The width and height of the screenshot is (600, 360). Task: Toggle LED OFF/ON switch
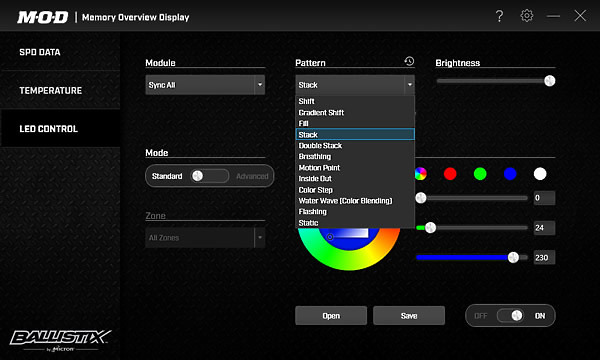tap(510, 316)
